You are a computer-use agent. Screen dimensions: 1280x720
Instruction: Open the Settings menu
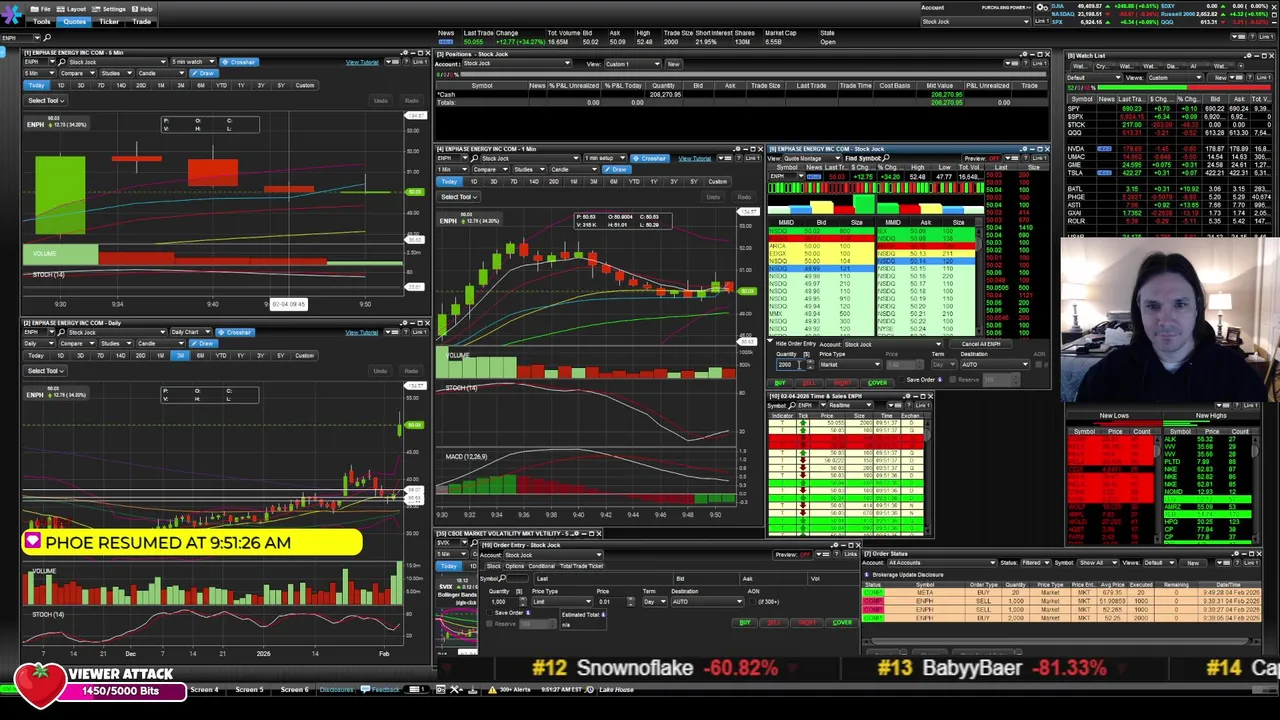[x=108, y=9]
